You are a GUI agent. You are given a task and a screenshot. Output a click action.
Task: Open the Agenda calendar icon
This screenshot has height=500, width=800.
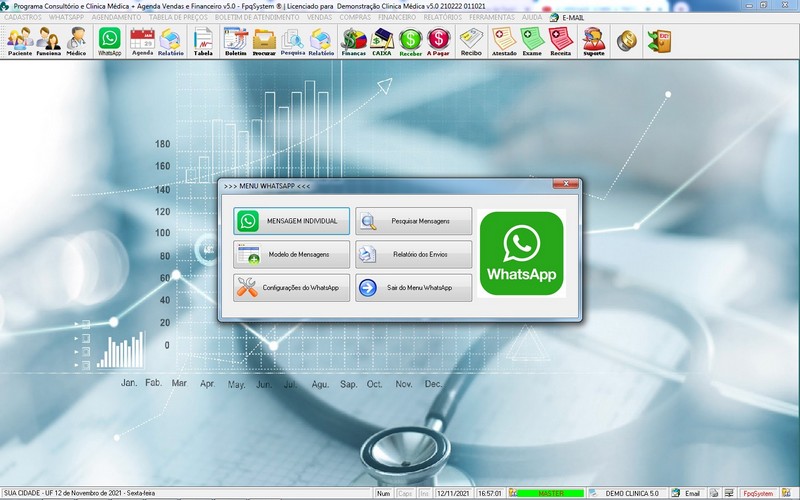142,41
